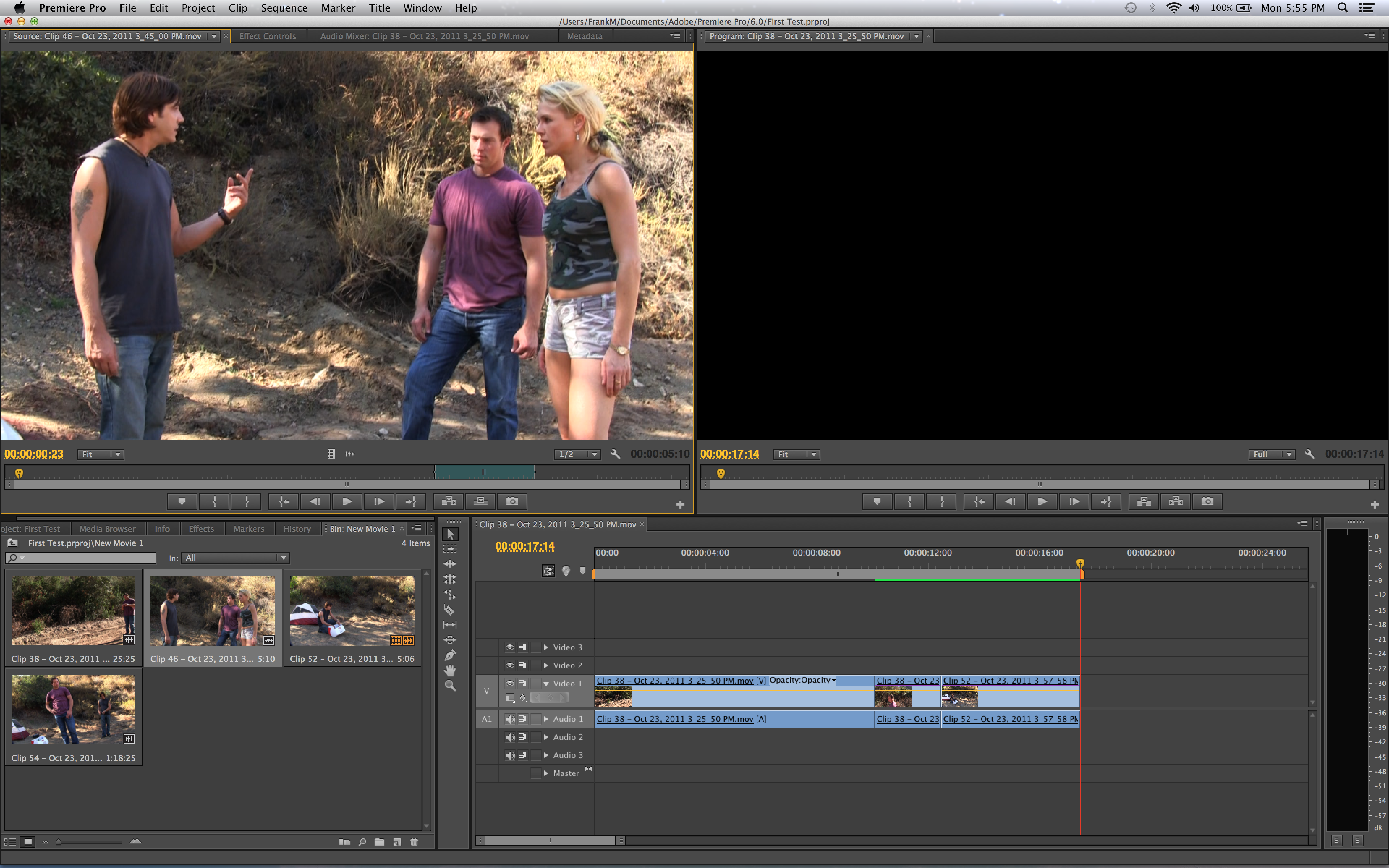Viewport: 1389px width, 868px height.
Task: Click the project panel thumbnail zoom slider
Action: tap(59, 842)
